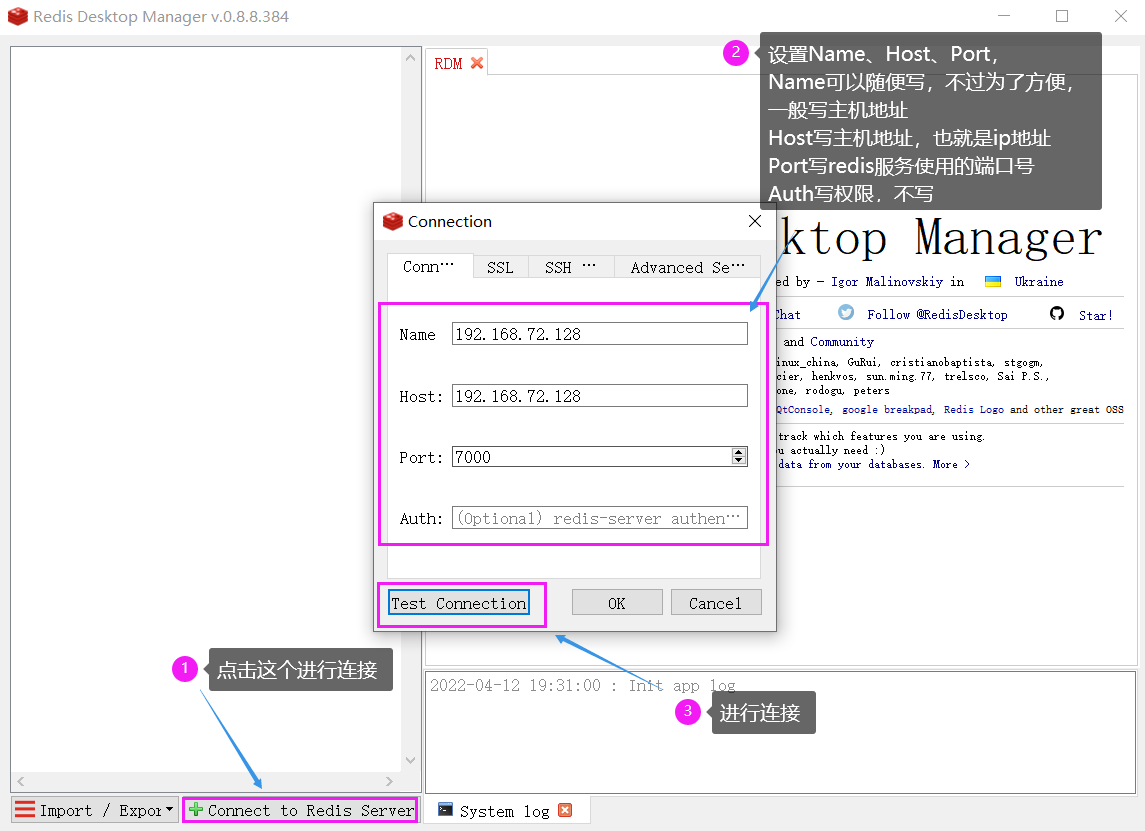Focus the Host input field

click(600, 396)
